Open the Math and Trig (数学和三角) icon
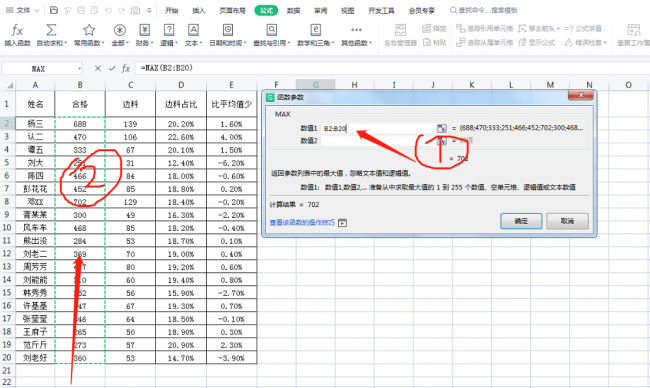650x388 pixels. [x=315, y=30]
